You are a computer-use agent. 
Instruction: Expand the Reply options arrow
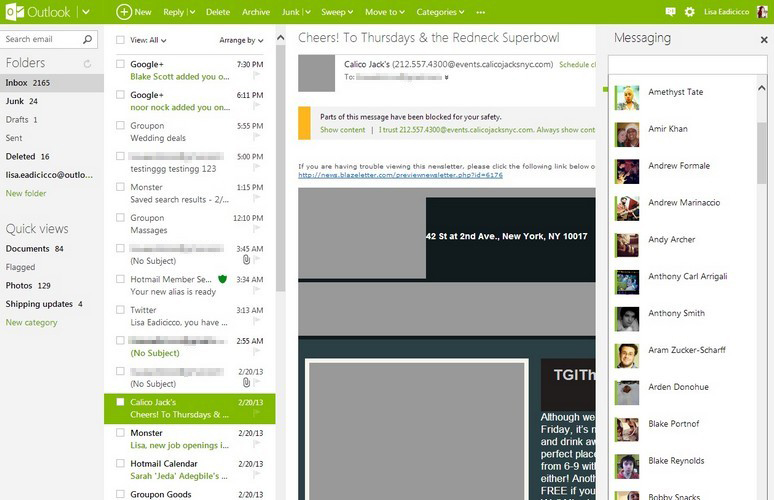pyautogui.click(x=192, y=12)
